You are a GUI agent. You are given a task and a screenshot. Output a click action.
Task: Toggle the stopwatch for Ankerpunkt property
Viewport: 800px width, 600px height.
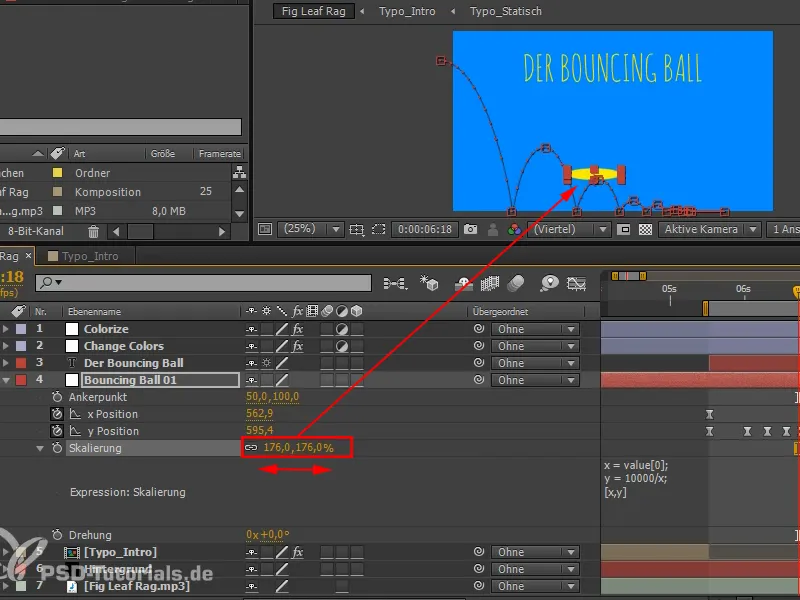[57, 397]
